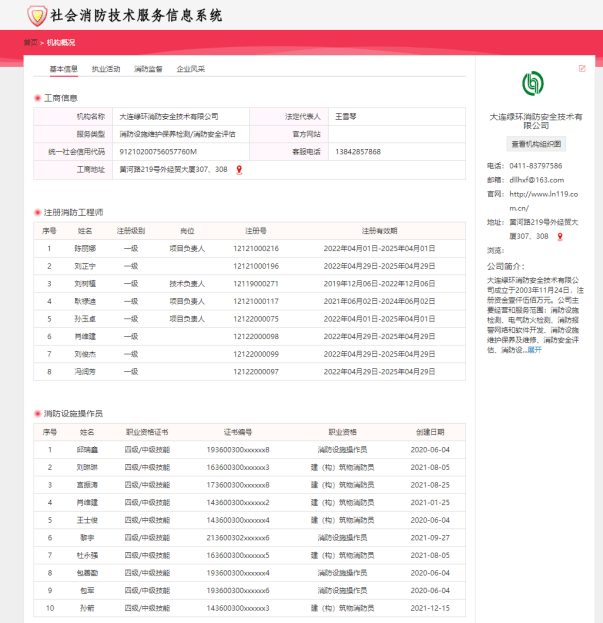
Task: Open the 基本信息 tab
Action: point(64,69)
